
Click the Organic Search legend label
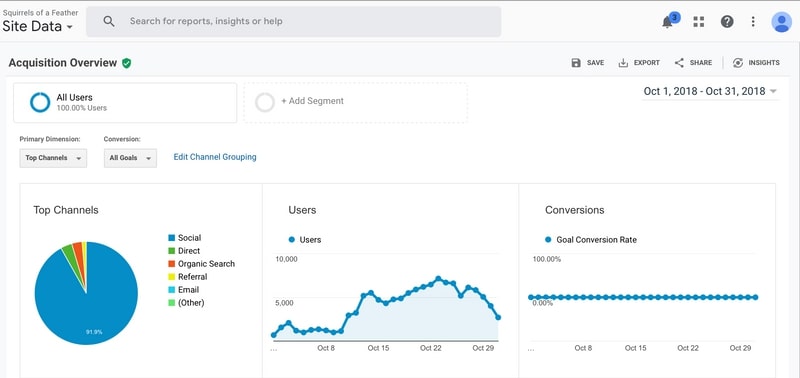(x=206, y=264)
